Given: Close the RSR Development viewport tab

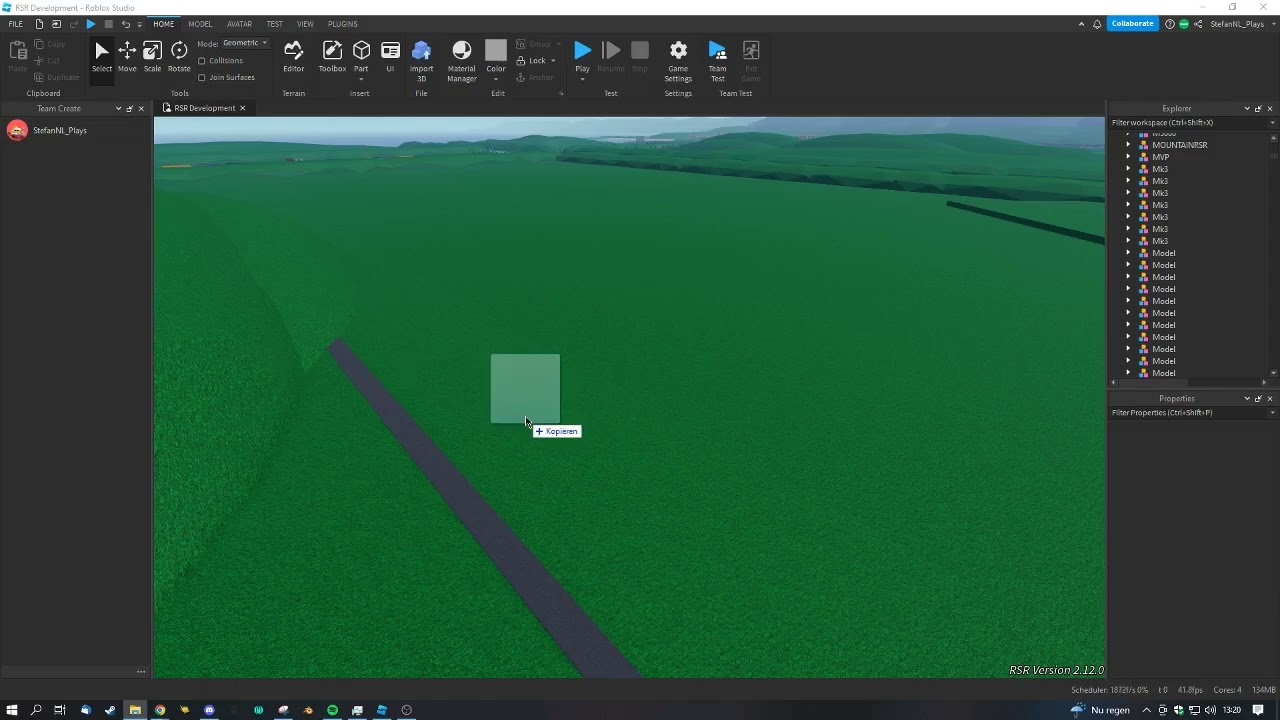Looking at the screenshot, I should [242, 108].
